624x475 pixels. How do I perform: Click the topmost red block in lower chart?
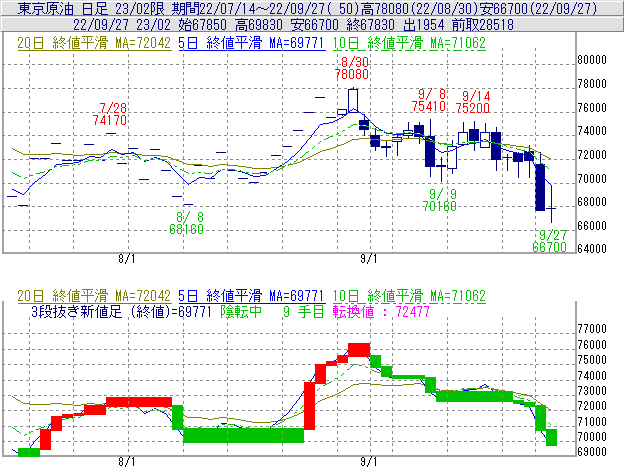click(x=359, y=350)
